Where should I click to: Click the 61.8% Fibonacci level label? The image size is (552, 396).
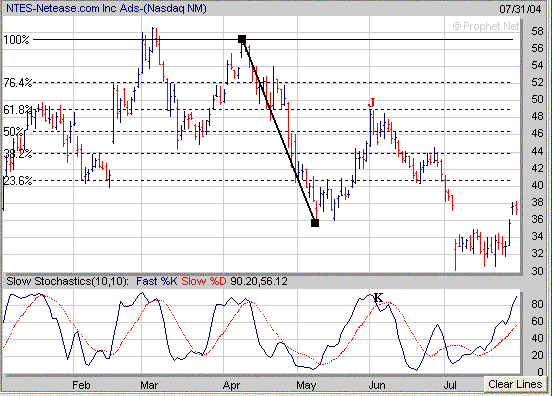pyautogui.click(x=18, y=110)
